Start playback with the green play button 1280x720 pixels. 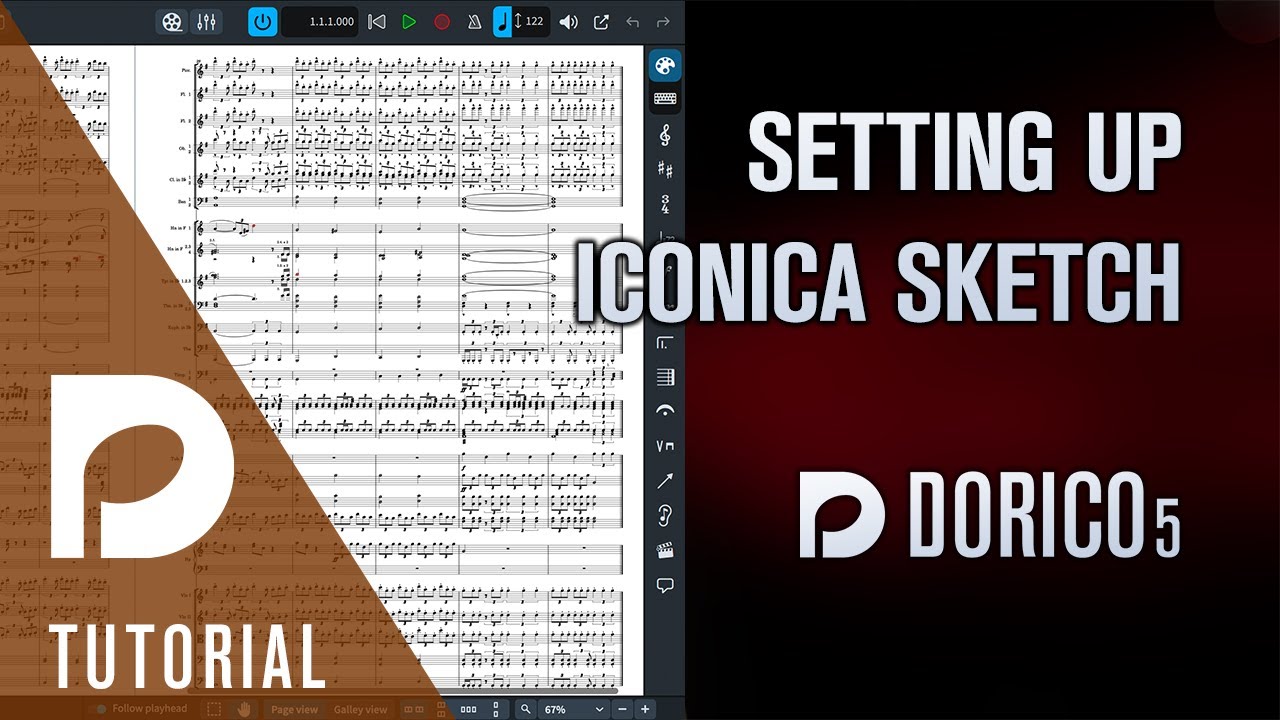(x=409, y=21)
